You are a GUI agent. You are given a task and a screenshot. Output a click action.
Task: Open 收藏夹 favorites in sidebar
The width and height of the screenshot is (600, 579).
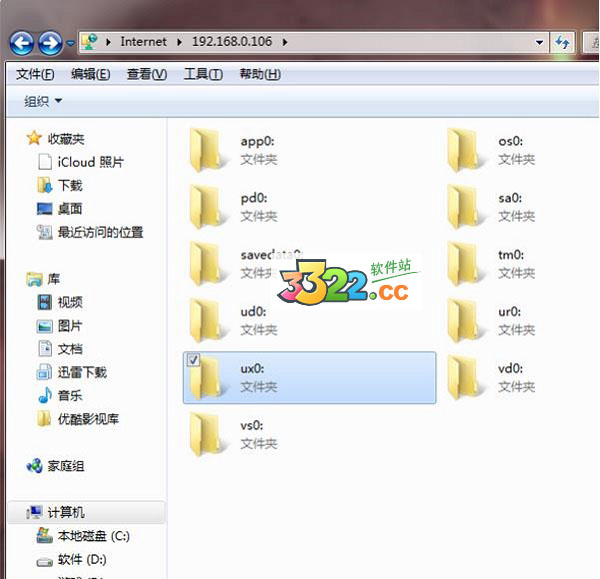[66, 139]
